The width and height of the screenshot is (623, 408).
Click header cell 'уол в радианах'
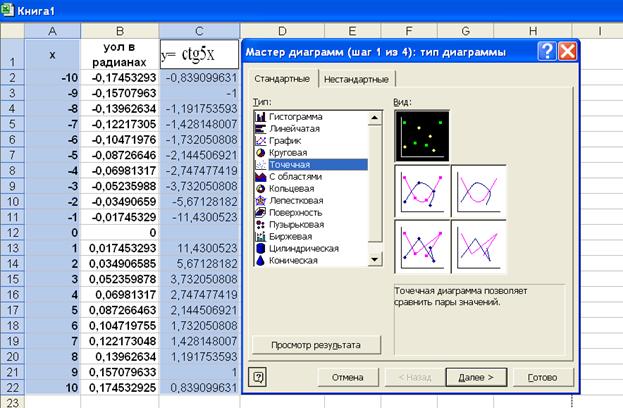[x=120, y=54]
